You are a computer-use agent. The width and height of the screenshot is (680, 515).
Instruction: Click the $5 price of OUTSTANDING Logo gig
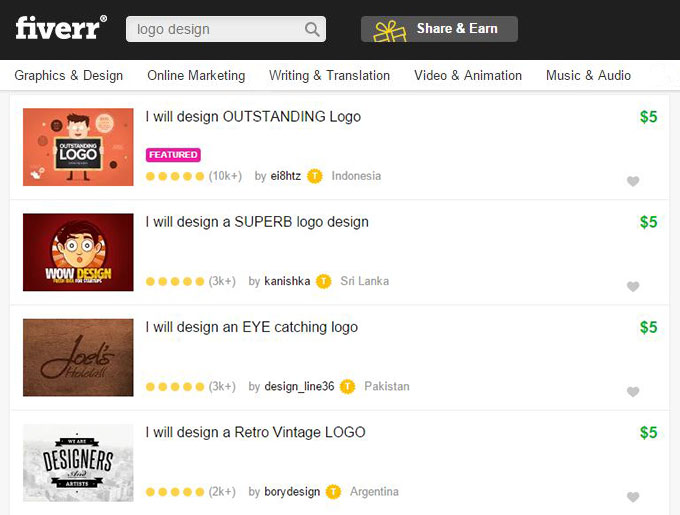649,117
